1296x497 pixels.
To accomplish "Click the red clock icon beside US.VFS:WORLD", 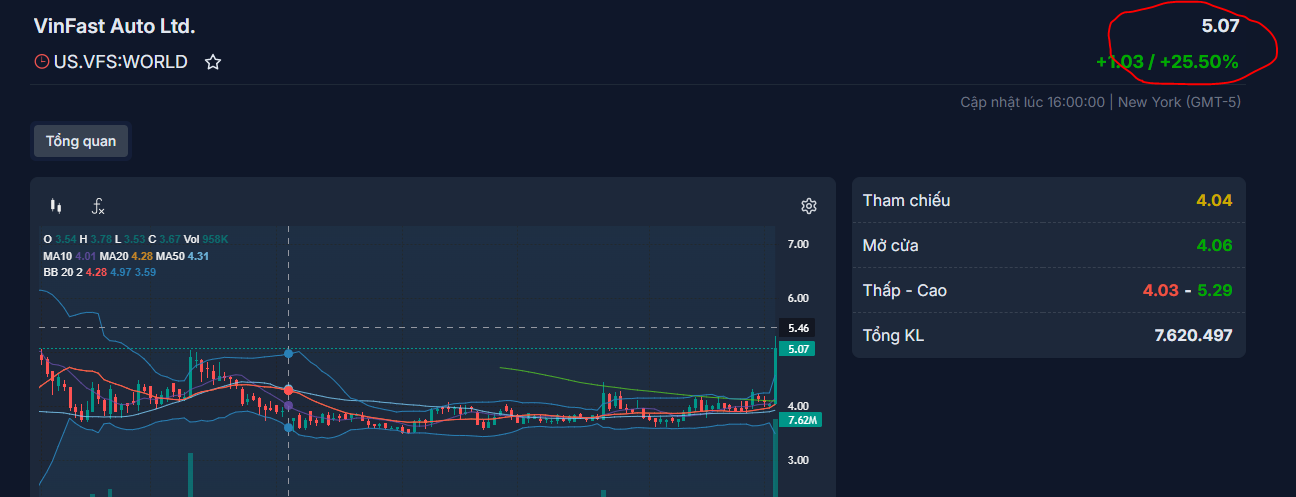I will [42, 62].
